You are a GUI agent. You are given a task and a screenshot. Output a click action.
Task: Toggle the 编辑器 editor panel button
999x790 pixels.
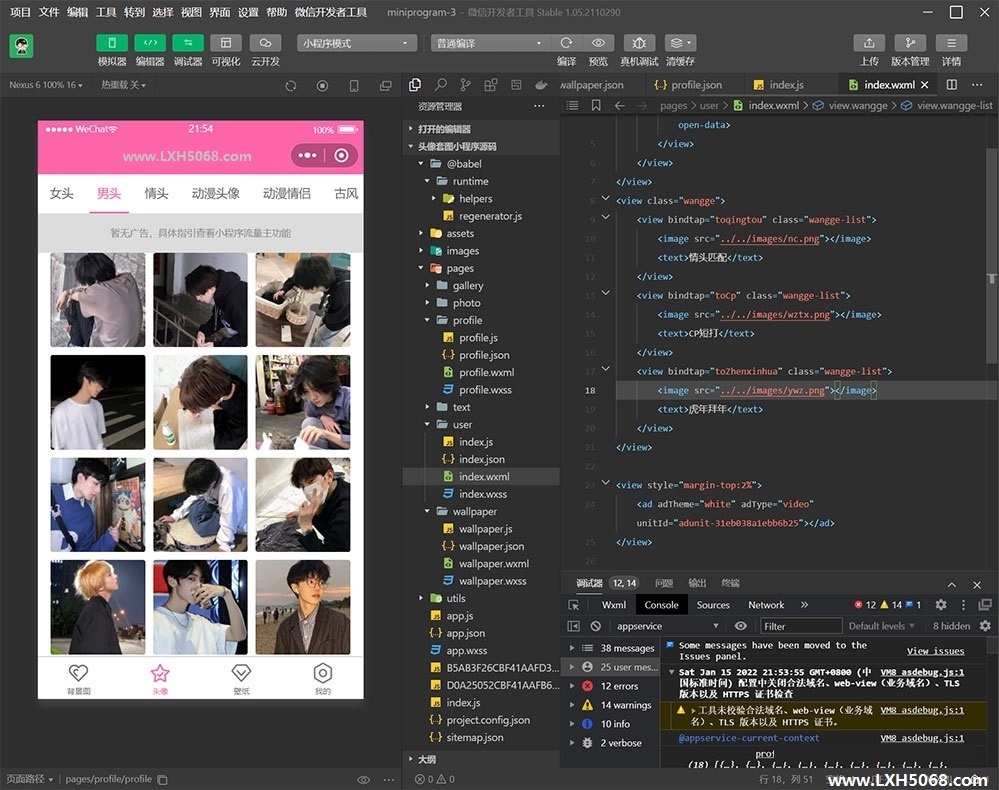[x=150, y=43]
